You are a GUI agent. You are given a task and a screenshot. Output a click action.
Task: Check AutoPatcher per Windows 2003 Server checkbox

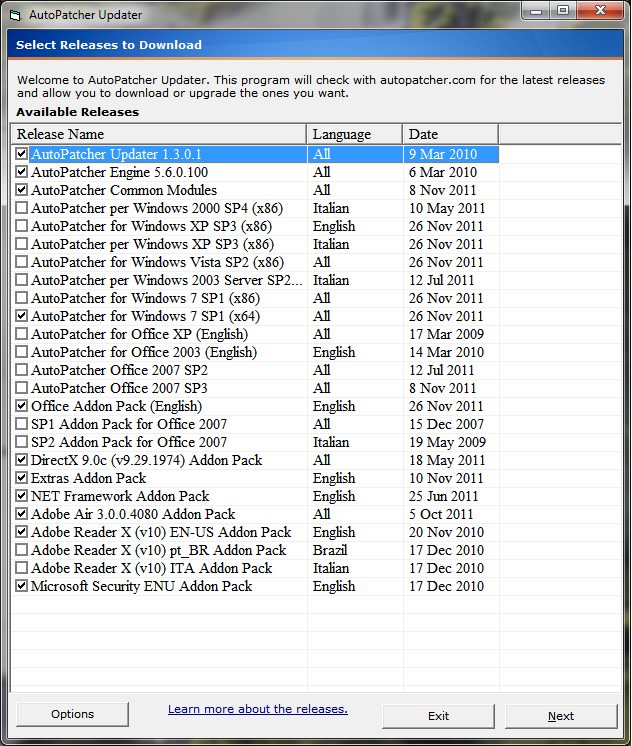coord(21,280)
